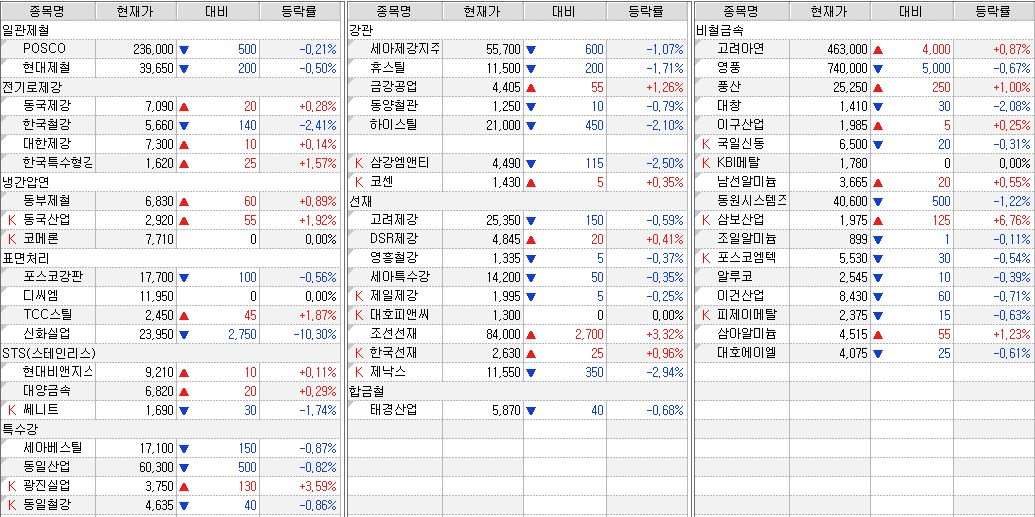Select the 현대제철 stock row name
This screenshot has height=517, width=1035.
coord(46,68)
